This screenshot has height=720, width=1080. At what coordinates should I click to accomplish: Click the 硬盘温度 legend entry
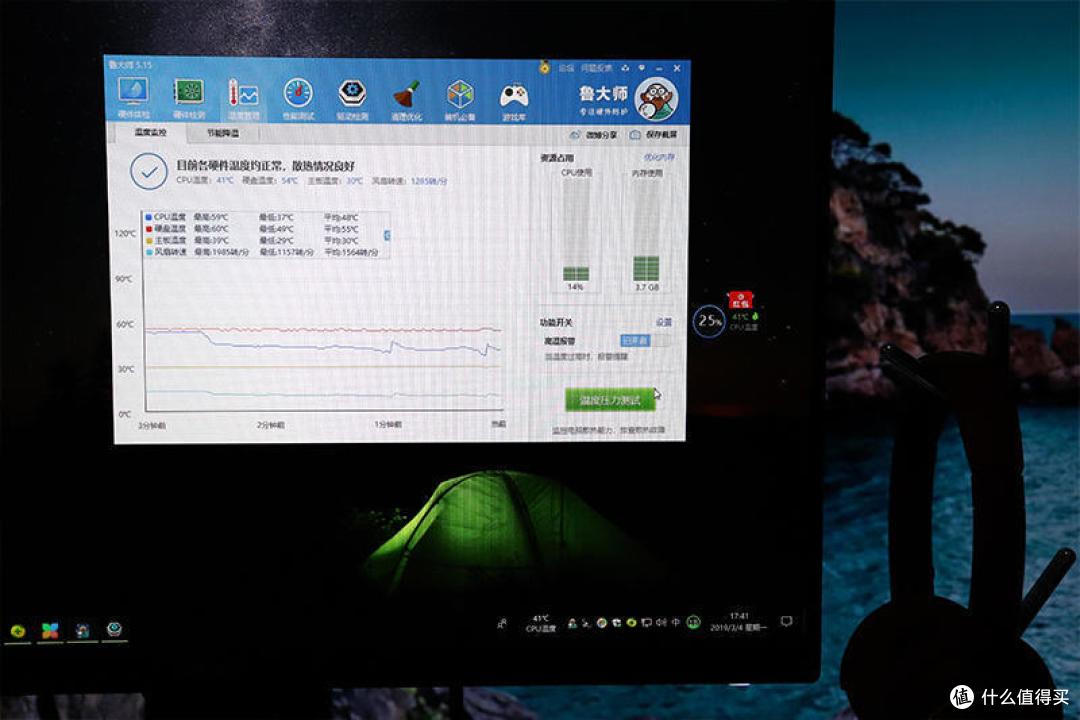point(166,229)
